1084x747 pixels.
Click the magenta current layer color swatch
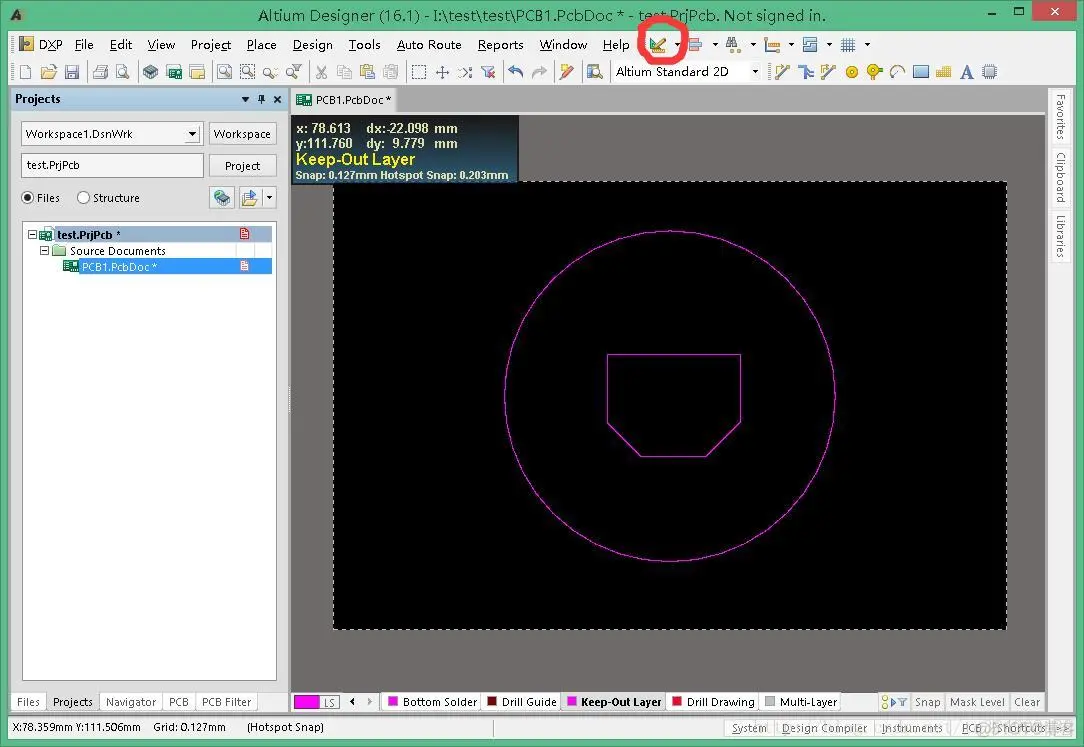(x=307, y=702)
